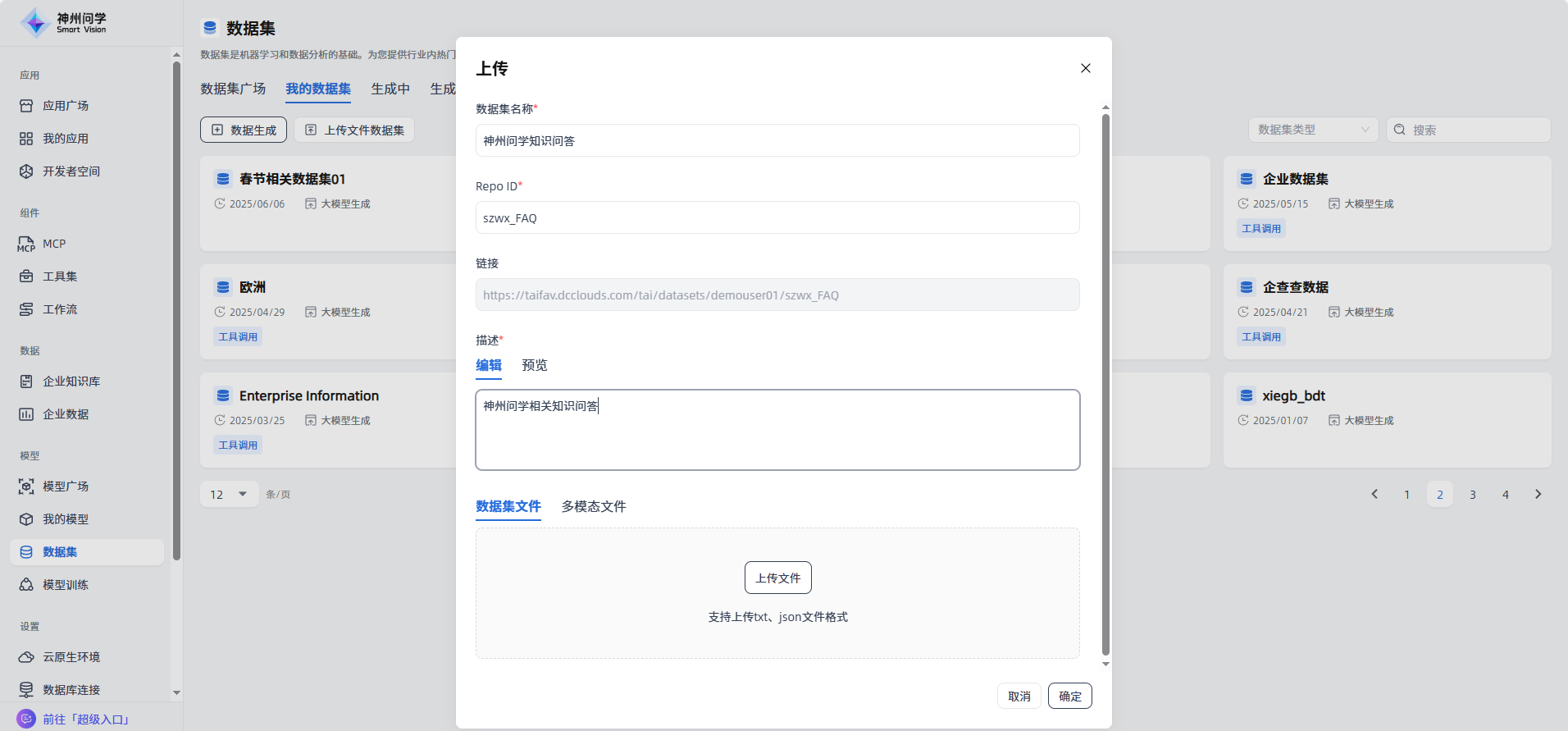Open the 应用广场 sidebar icon
The image size is (1568, 731).
pyautogui.click(x=26, y=106)
